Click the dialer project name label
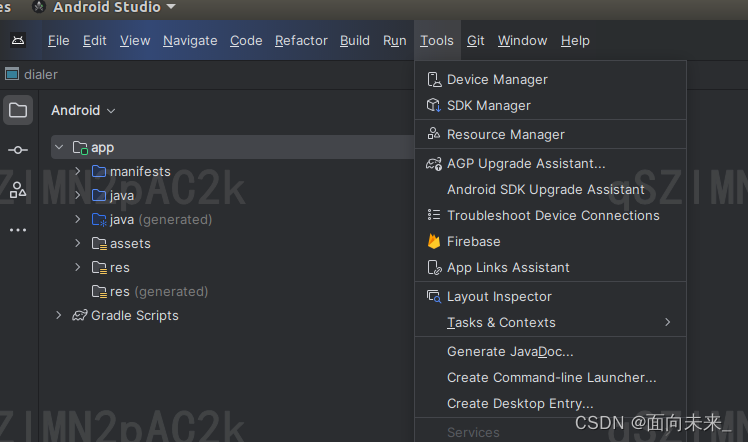Image resolution: width=748 pixels, height=442 pixels. point(41,74)
